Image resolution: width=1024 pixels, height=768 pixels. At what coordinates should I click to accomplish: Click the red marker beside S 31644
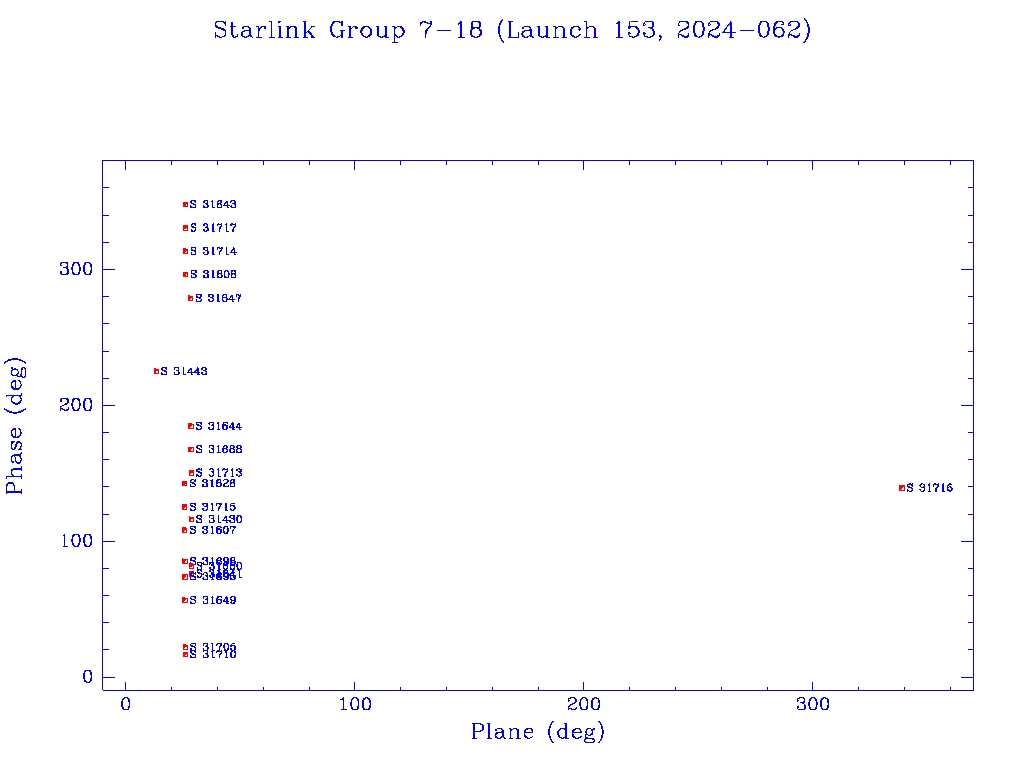pyautogui.click(x=191, y=426)
